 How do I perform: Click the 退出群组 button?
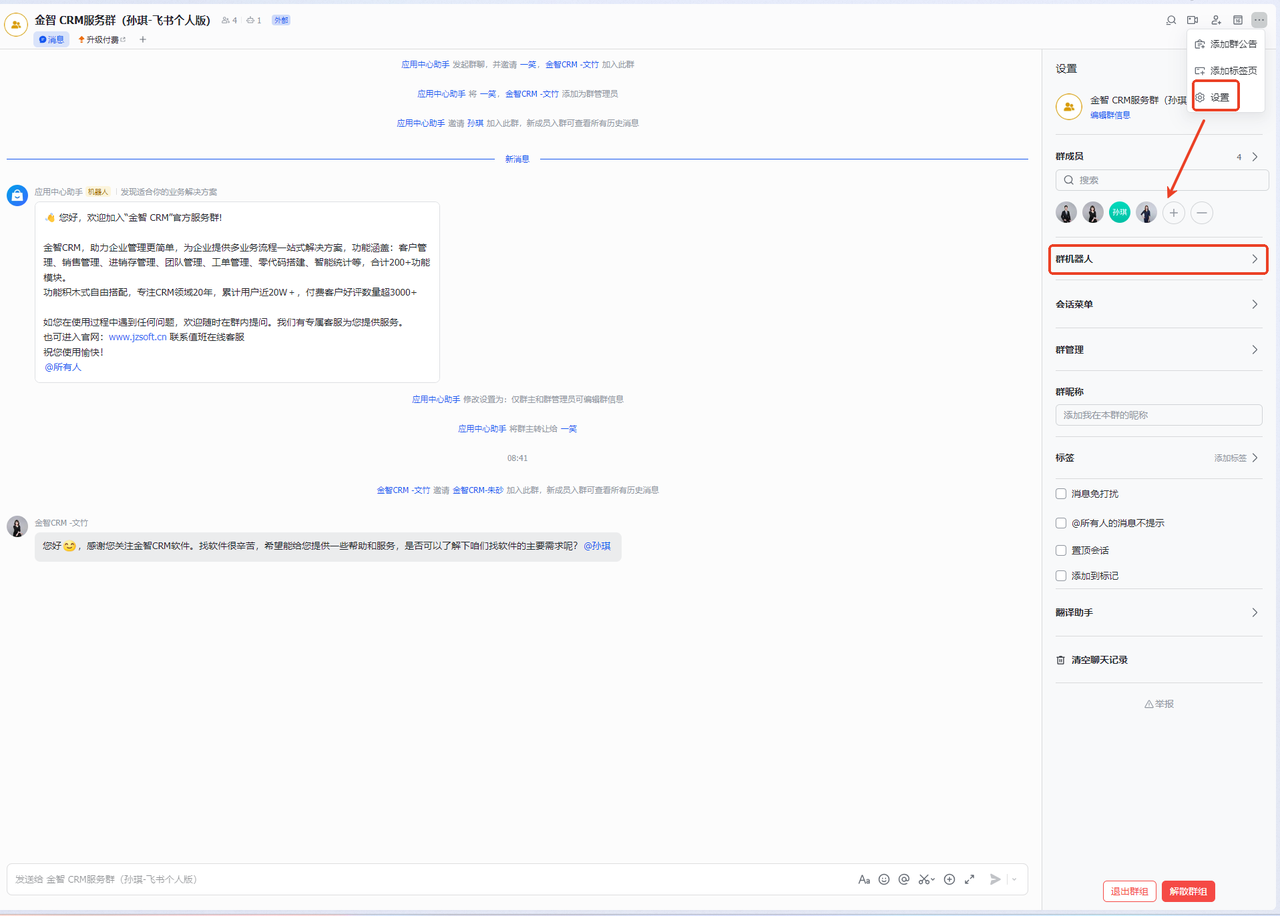click(1130, 892)
